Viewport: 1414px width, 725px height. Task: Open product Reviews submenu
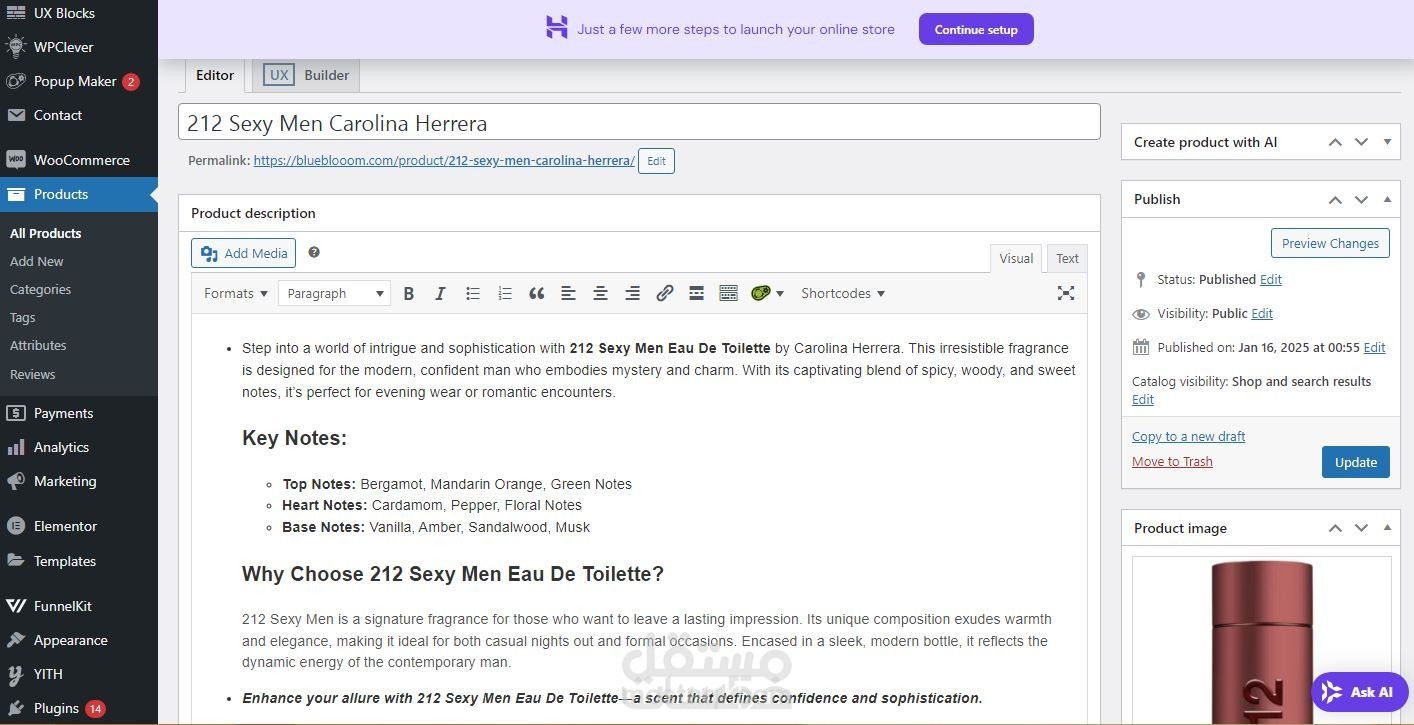(33, 374)
